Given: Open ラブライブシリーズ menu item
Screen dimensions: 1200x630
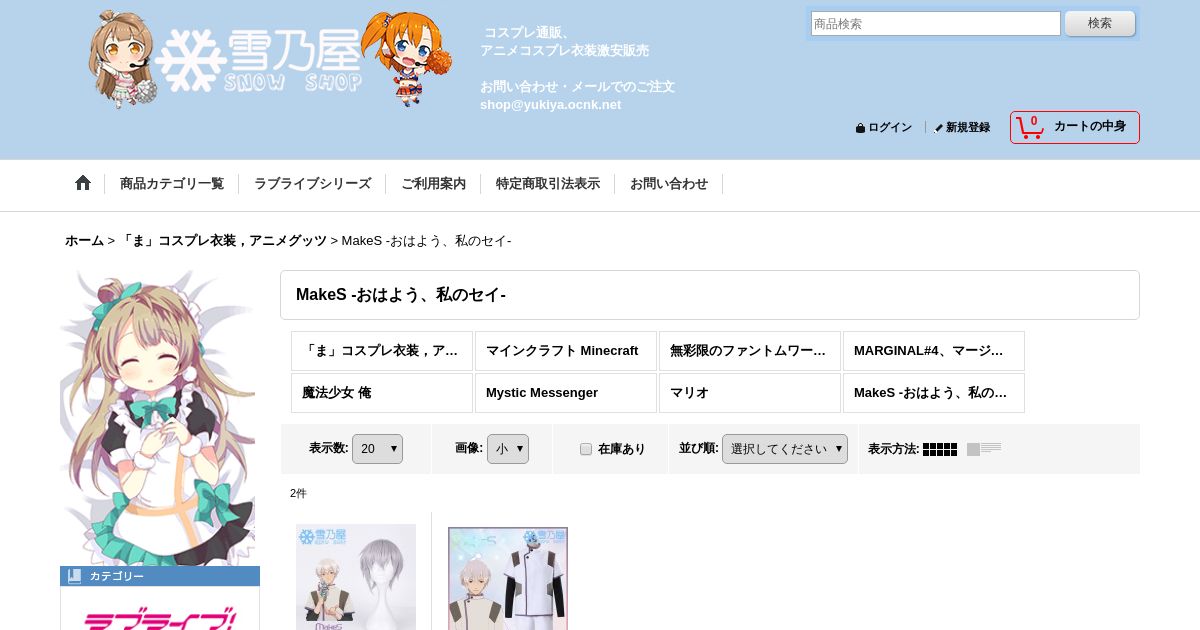Looking at the screenshot, I should pyautogui.click(x=312, y=184).
